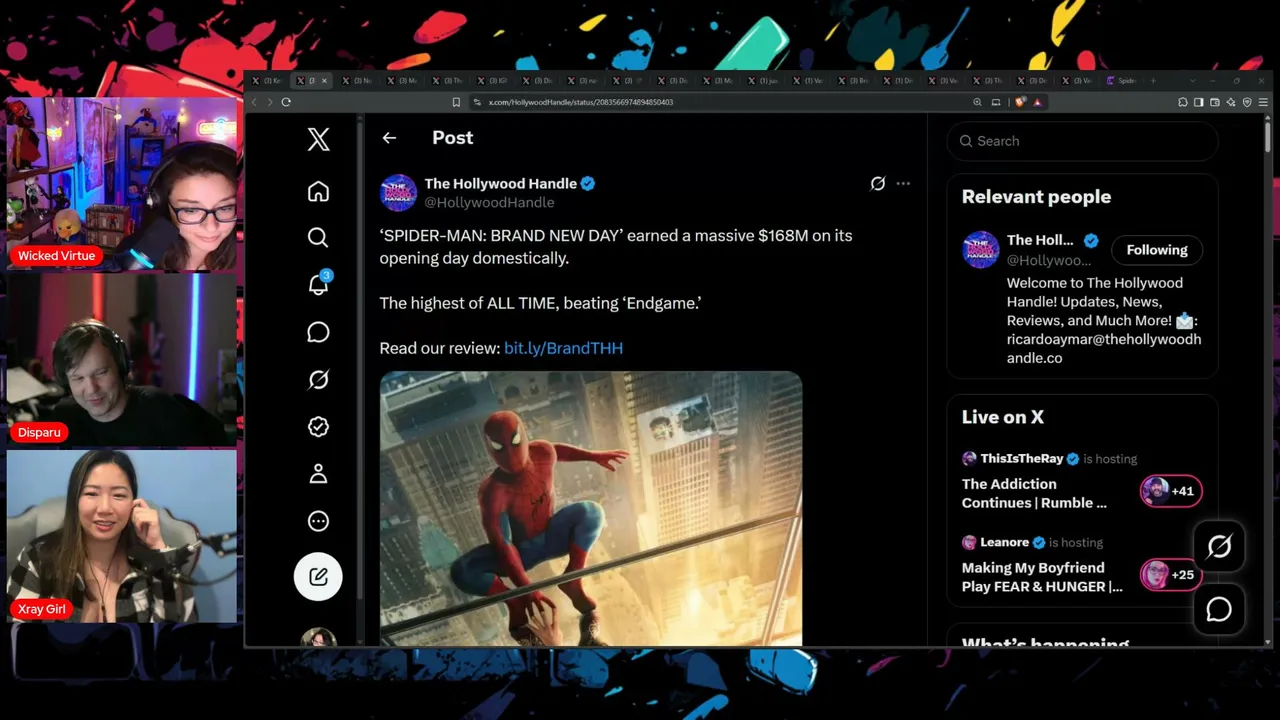Open the Spider-Man poster image

[590, 508]
